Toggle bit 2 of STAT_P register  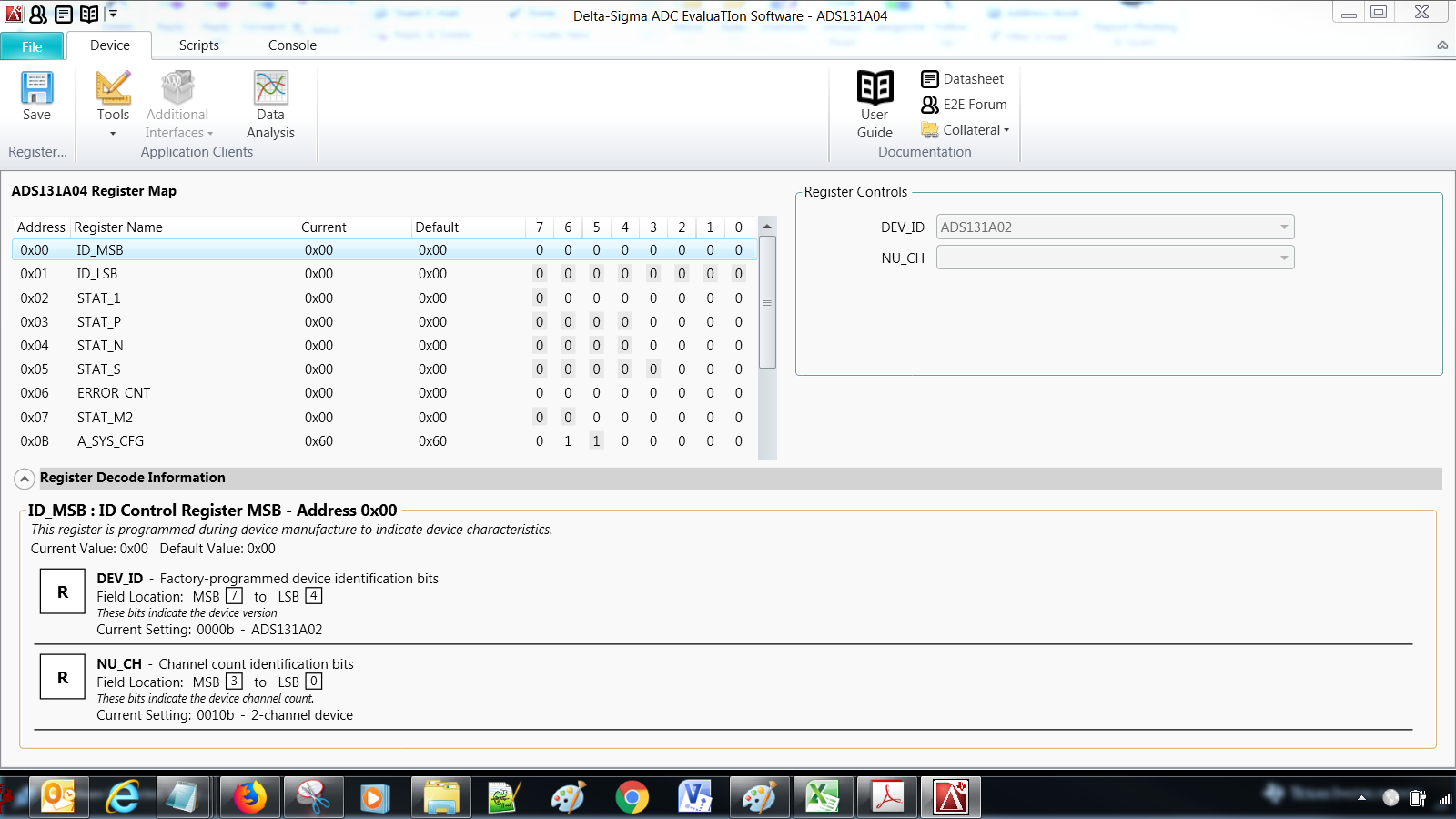682,322
